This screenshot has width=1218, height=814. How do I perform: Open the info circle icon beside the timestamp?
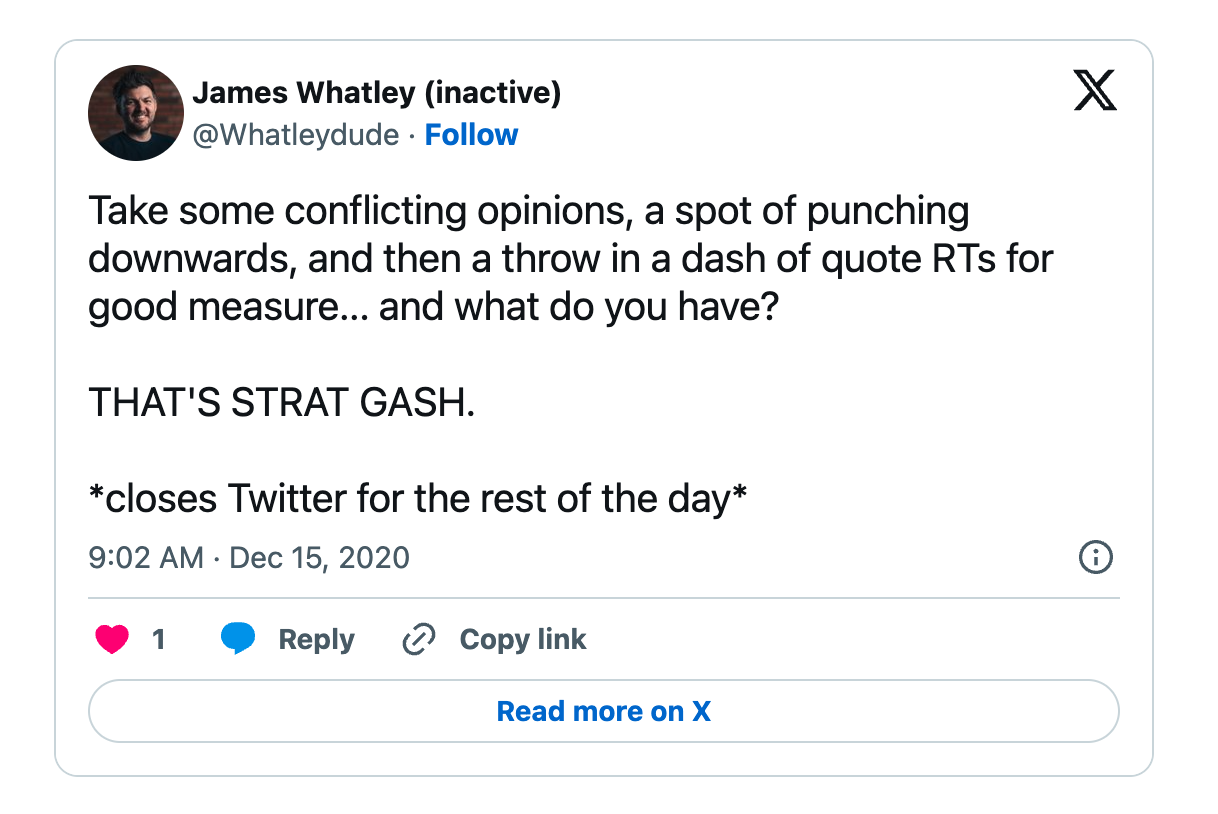(1096, 557)
